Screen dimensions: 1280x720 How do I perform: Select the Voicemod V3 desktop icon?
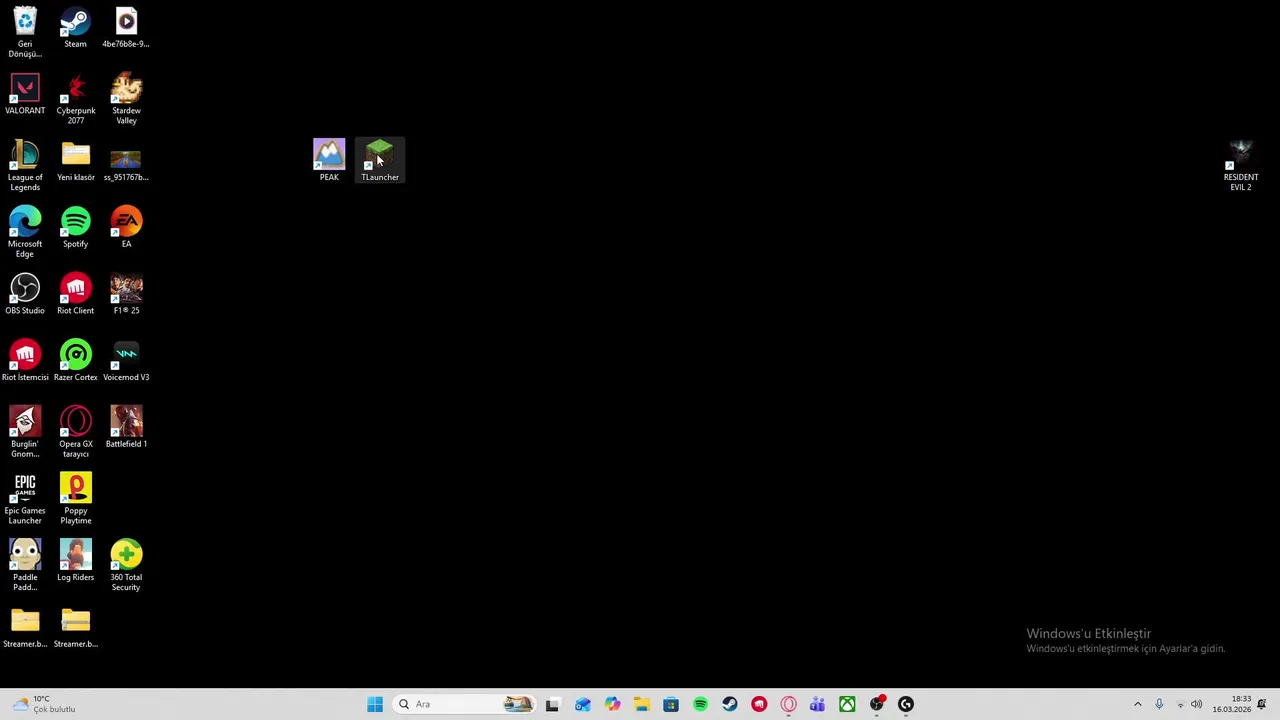[x=126, y=361]
